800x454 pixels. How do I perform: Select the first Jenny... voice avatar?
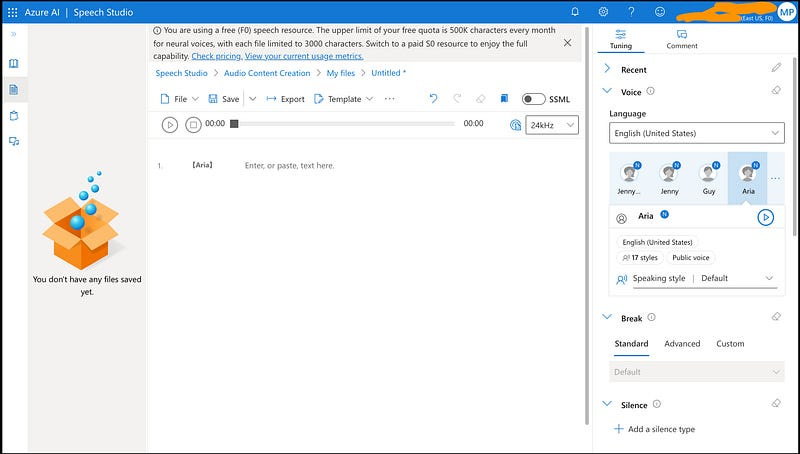(629, 178)
